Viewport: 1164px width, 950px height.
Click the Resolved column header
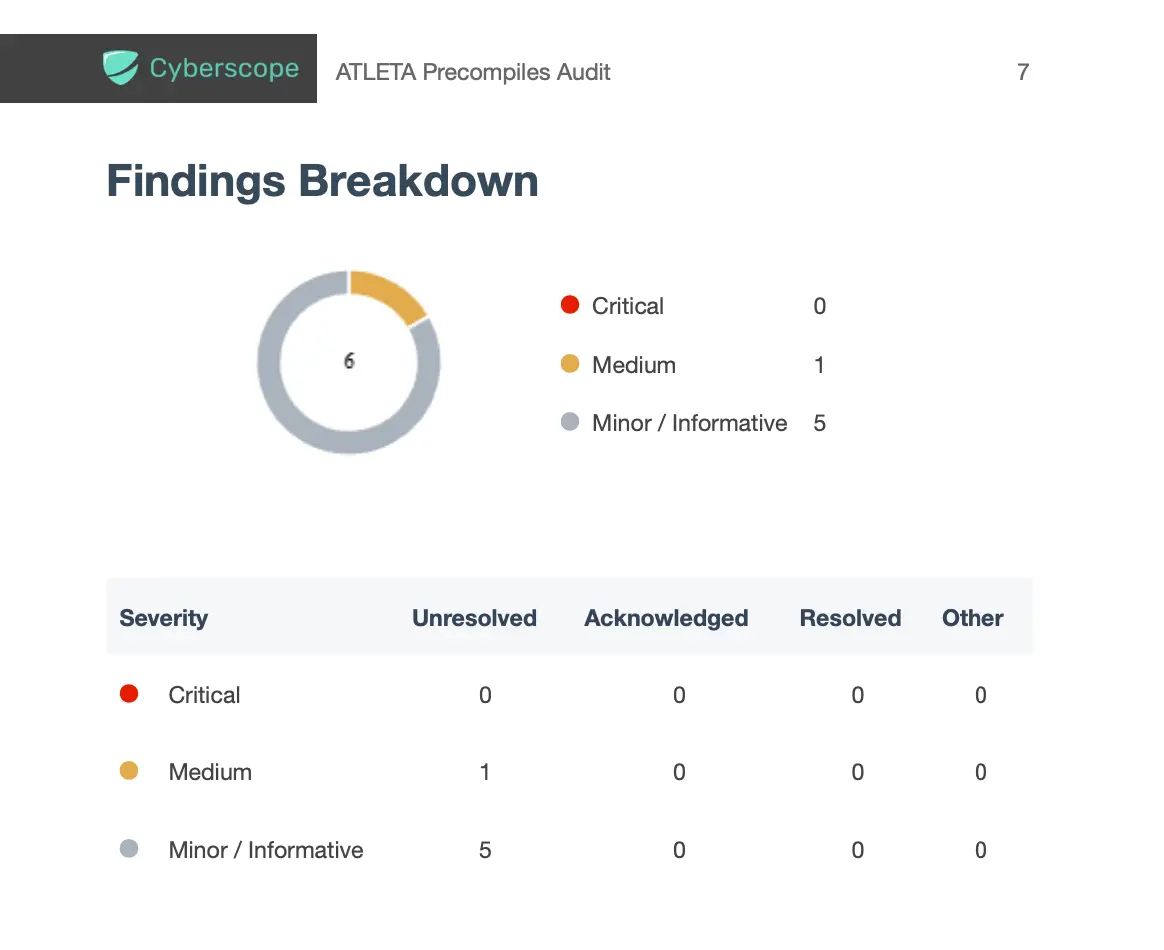coord(850,618)
